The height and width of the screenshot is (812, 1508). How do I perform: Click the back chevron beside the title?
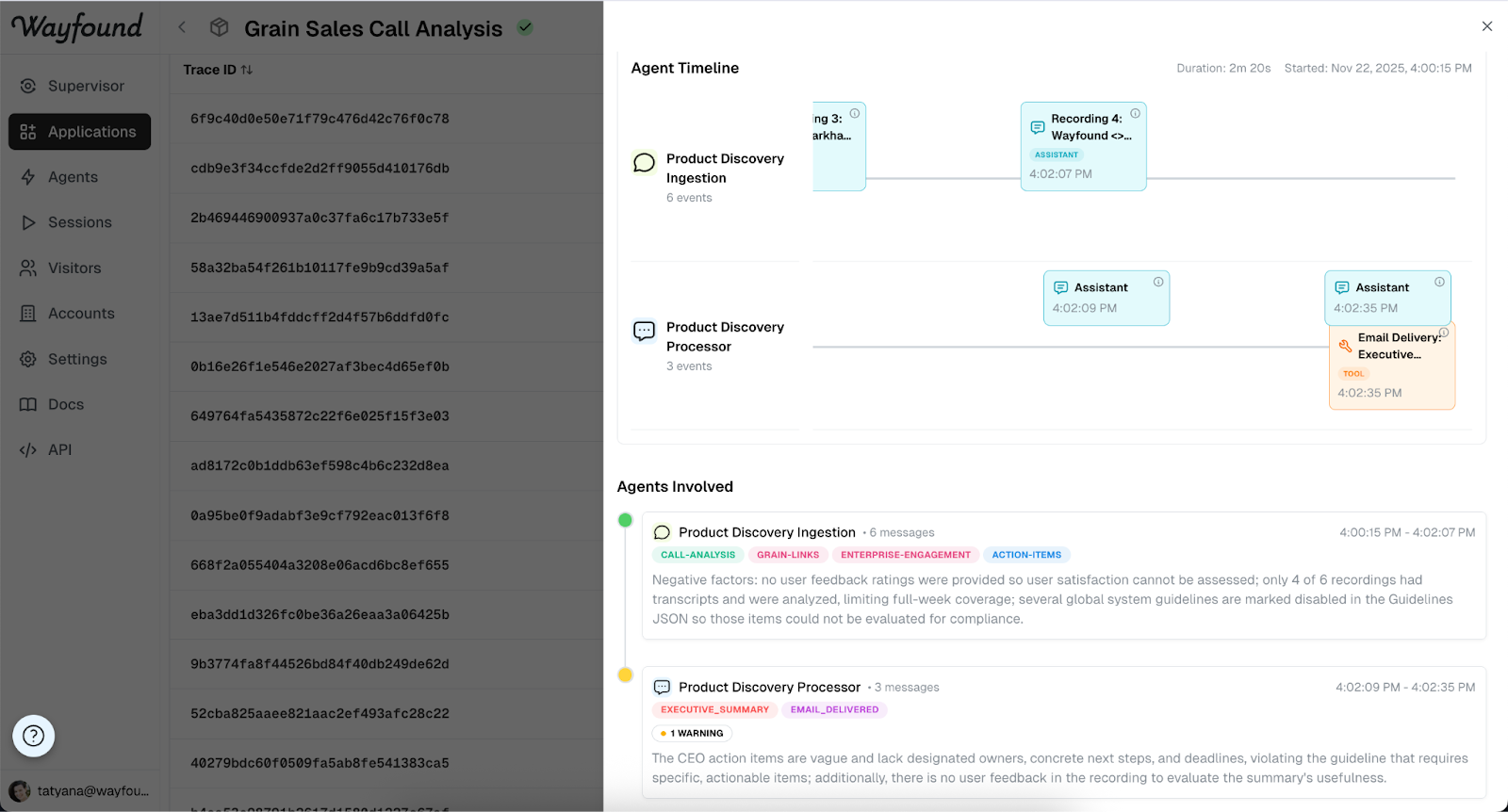[182, 27]
